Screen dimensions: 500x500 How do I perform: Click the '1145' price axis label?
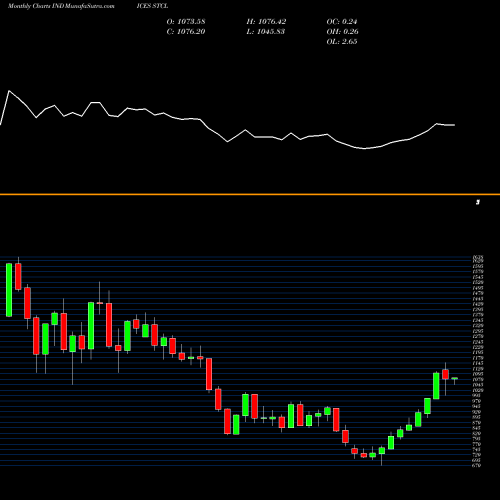click(x=477, y=363)
